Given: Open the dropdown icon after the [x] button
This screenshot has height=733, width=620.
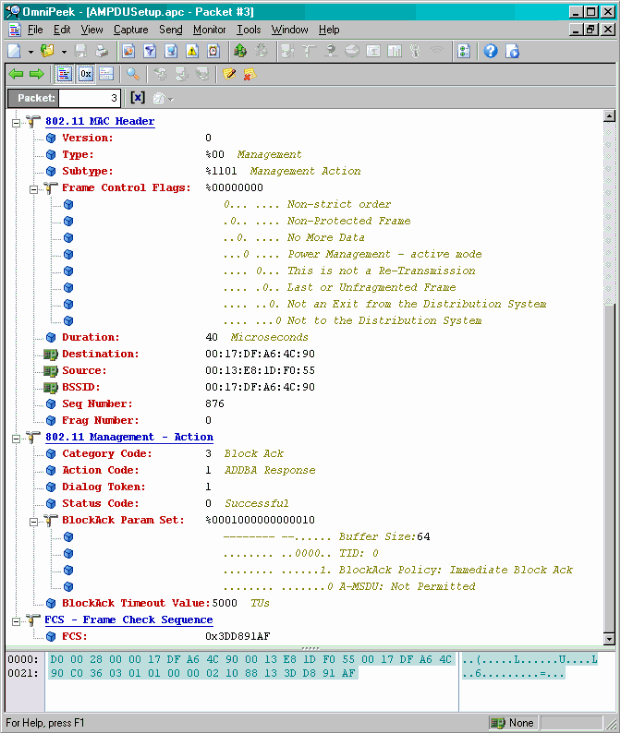Looking at the screenshot, I should tap(163, 98).
